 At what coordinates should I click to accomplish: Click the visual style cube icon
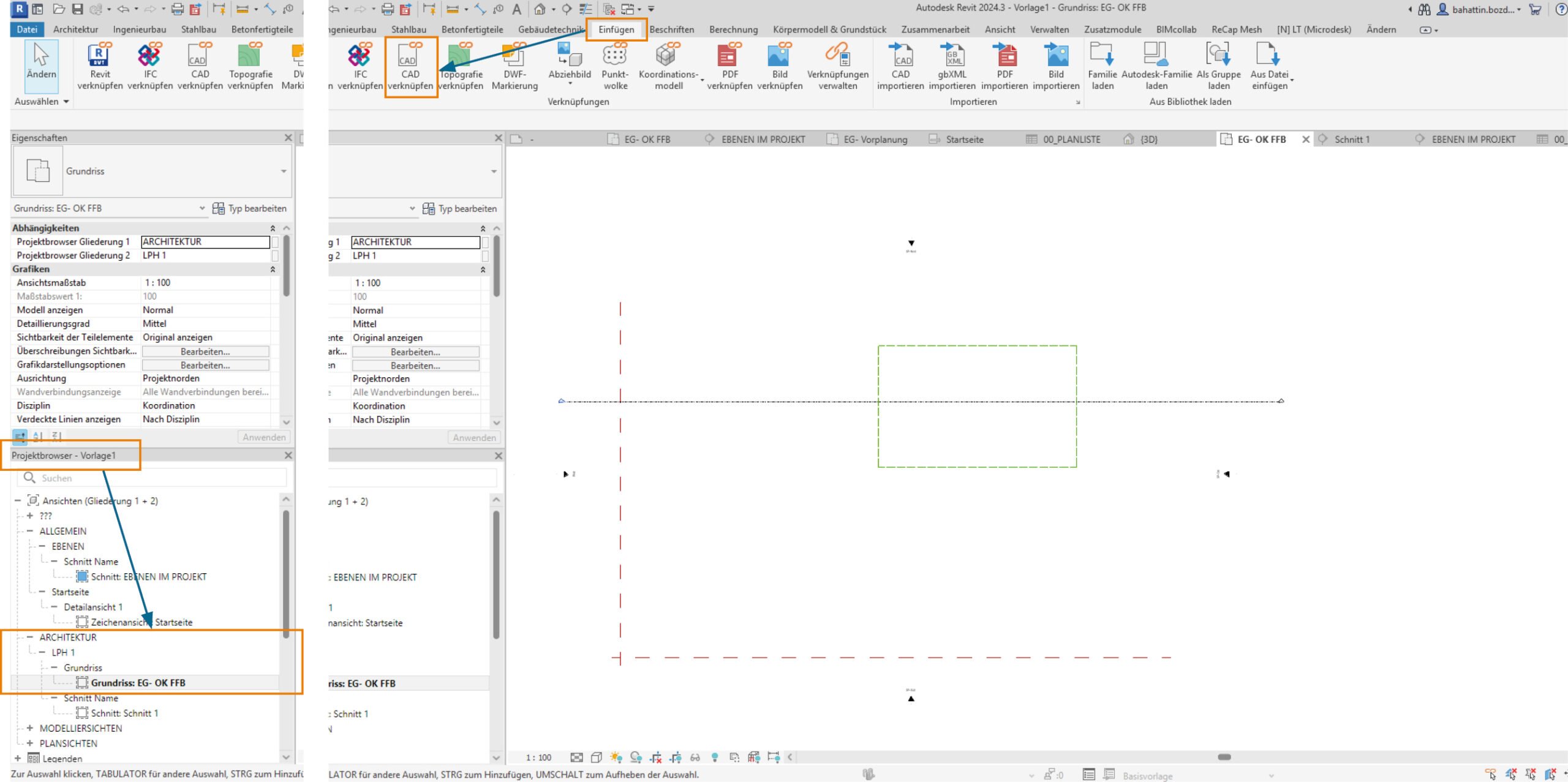click(x=596, y=758)
